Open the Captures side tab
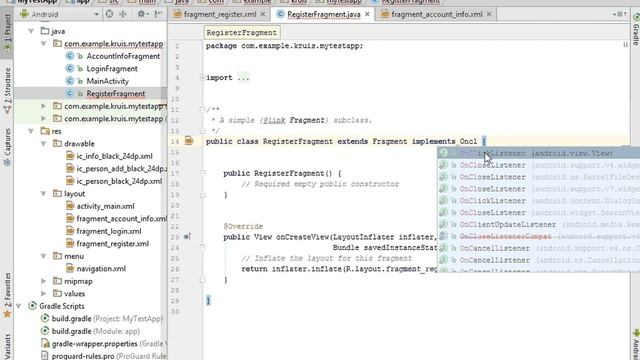This screenshot has width=640, height=360. (x=7, y=147)
